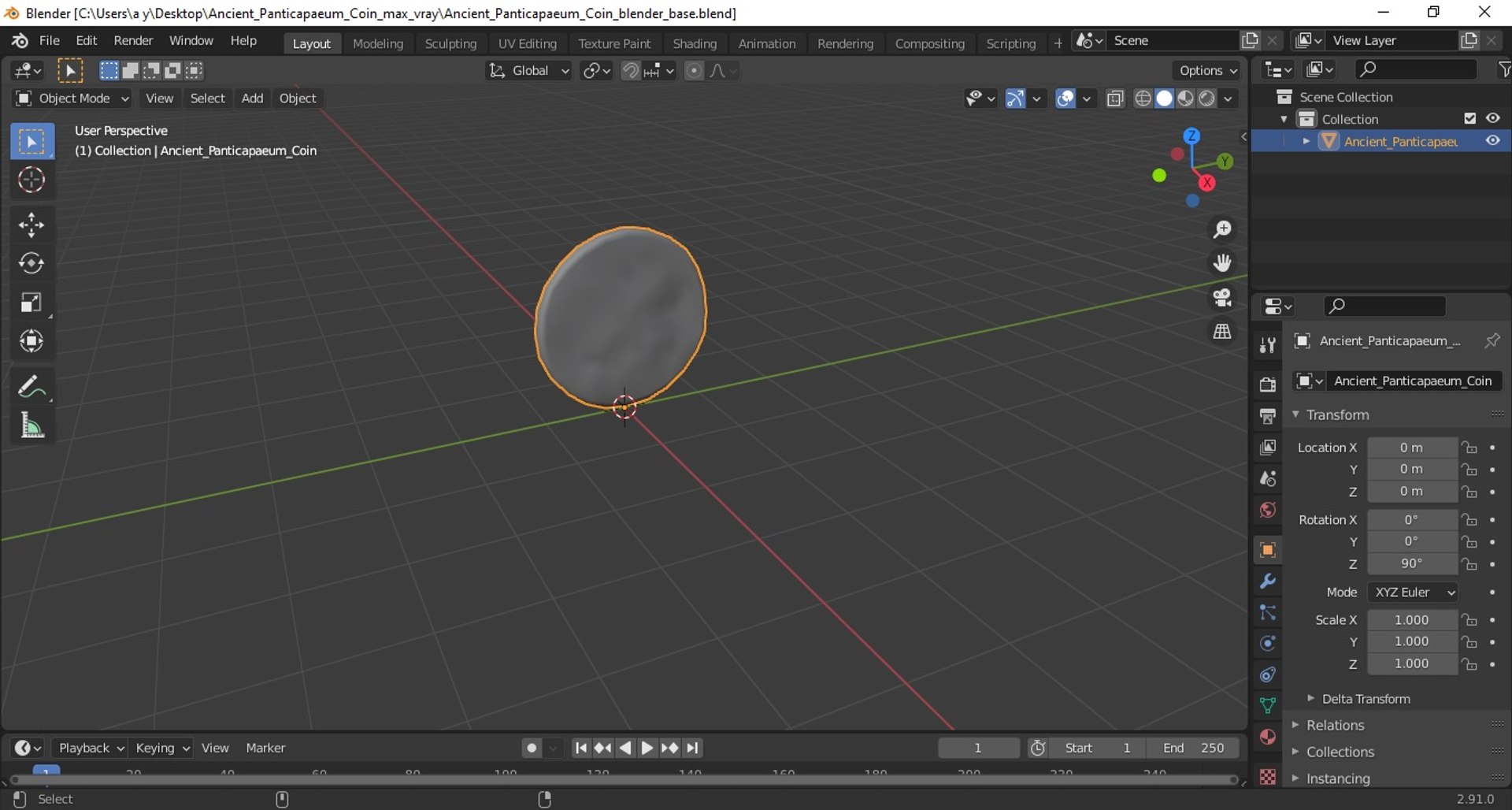The width and height of the screenshot is (1512, 810).
Task: Select rendered viewport shading sphere
Action: coord(1206,98)
